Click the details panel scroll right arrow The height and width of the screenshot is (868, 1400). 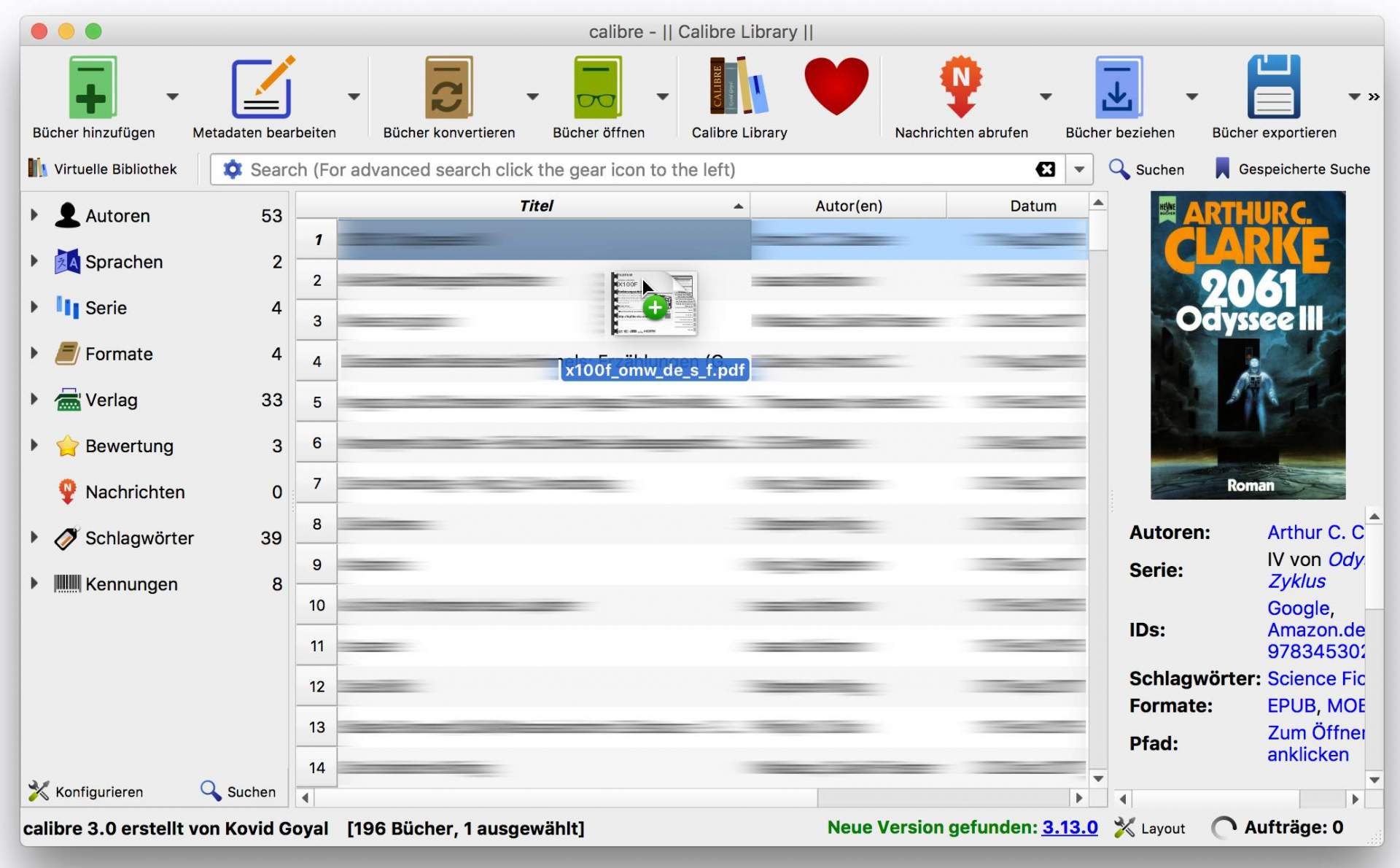tap(1355, 799)
